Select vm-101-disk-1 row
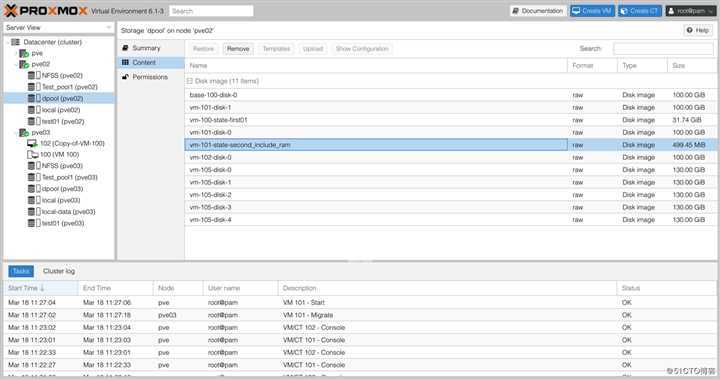 [450, 107]
